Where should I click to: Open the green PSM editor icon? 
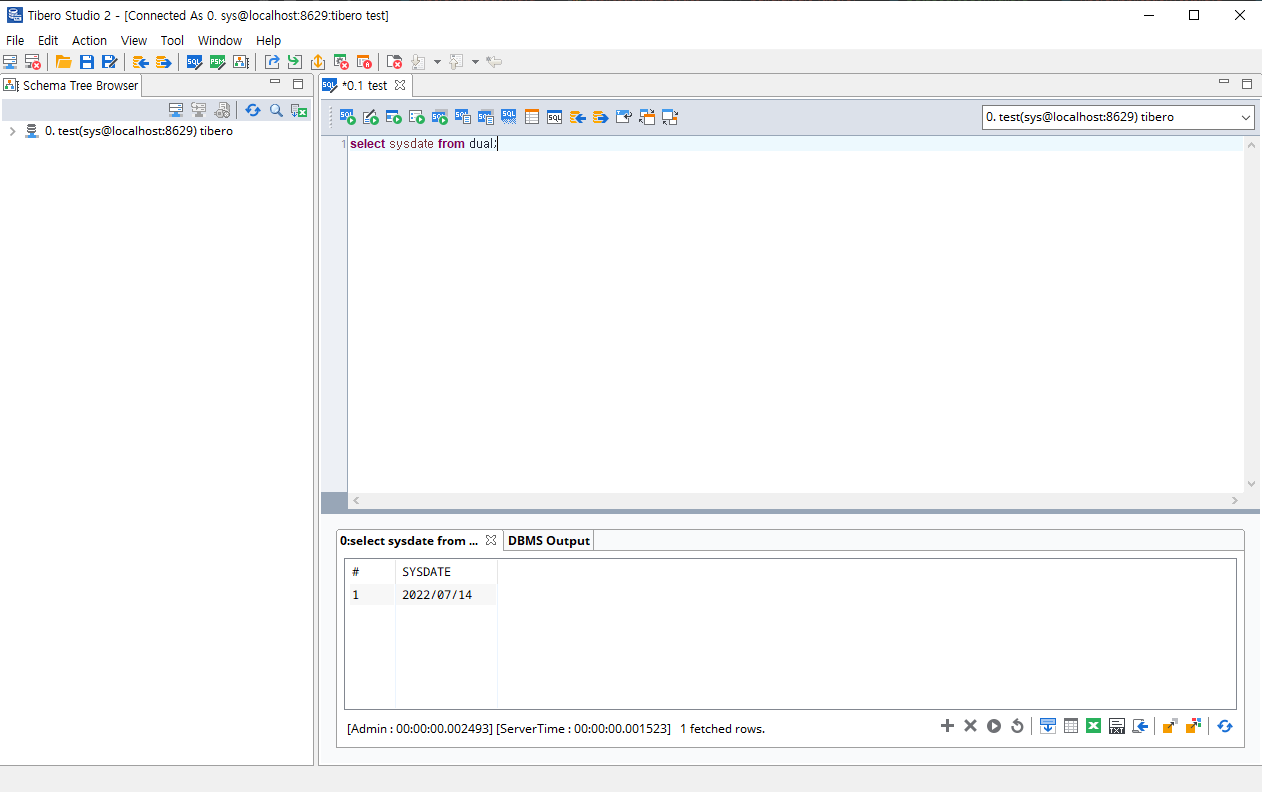(217, 62)
